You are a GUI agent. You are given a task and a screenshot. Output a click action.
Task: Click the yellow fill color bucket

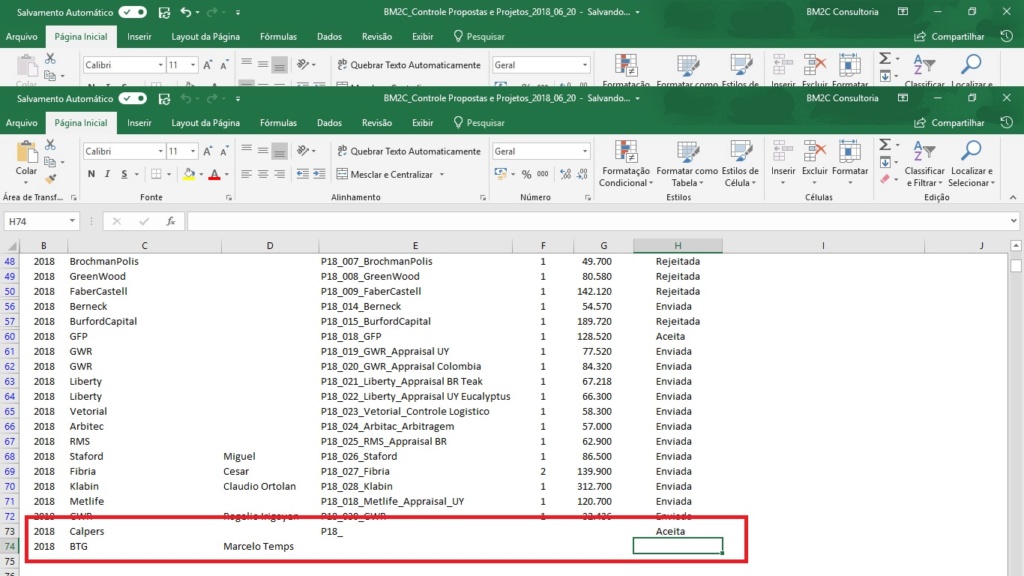(x=189, y=174)
